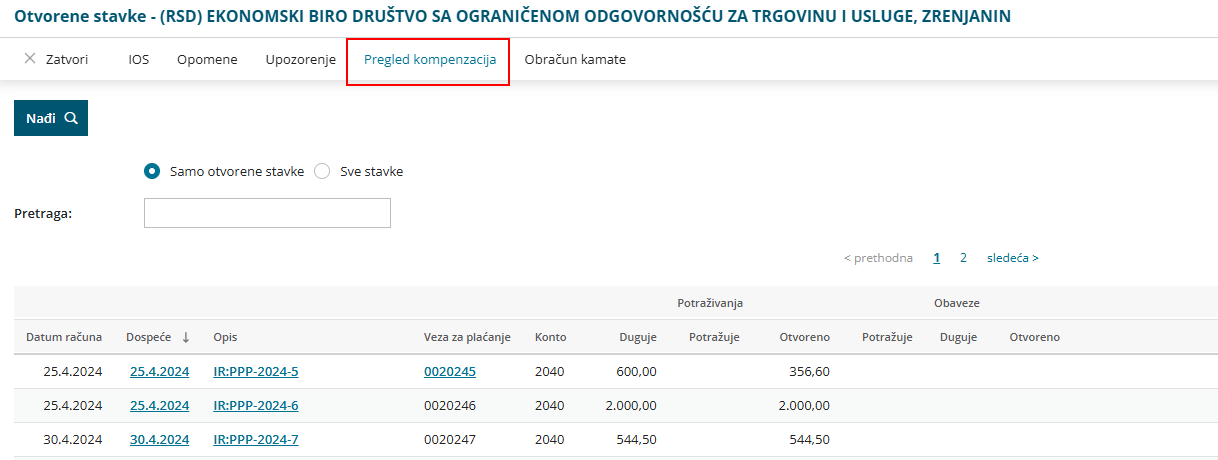Click the Potraživanja group header

[710, 303]
